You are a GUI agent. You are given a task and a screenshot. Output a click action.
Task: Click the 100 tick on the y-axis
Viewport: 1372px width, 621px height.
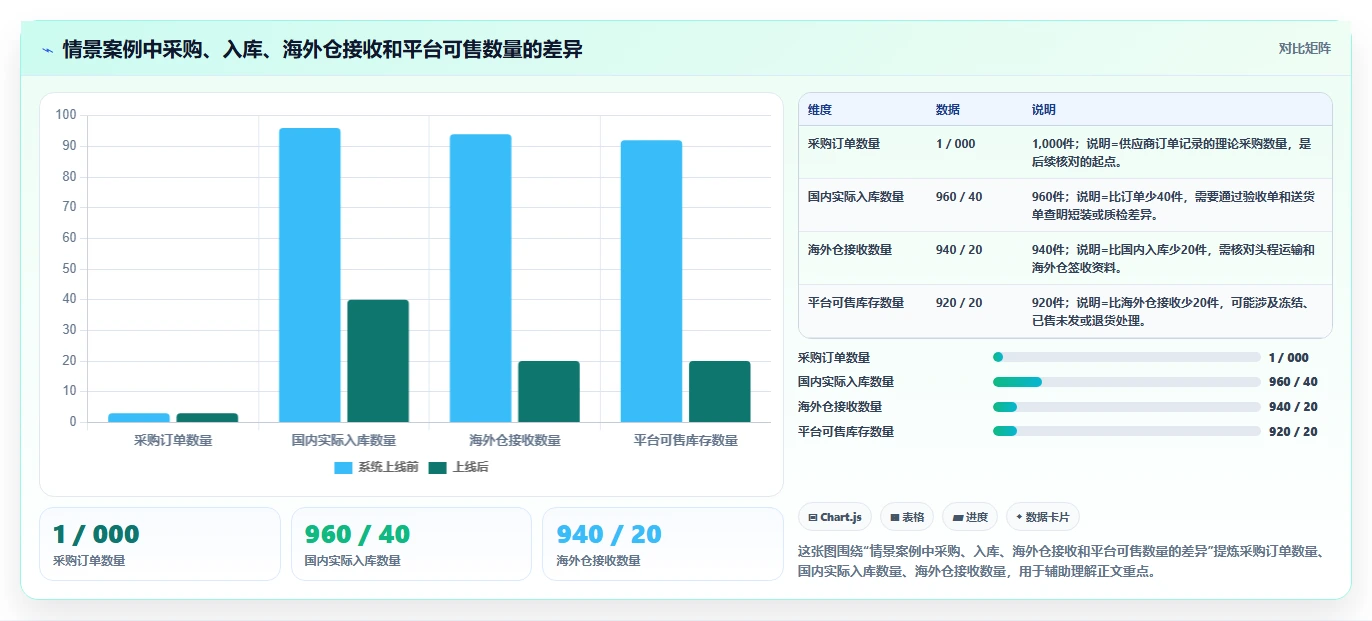pos(66,115)
